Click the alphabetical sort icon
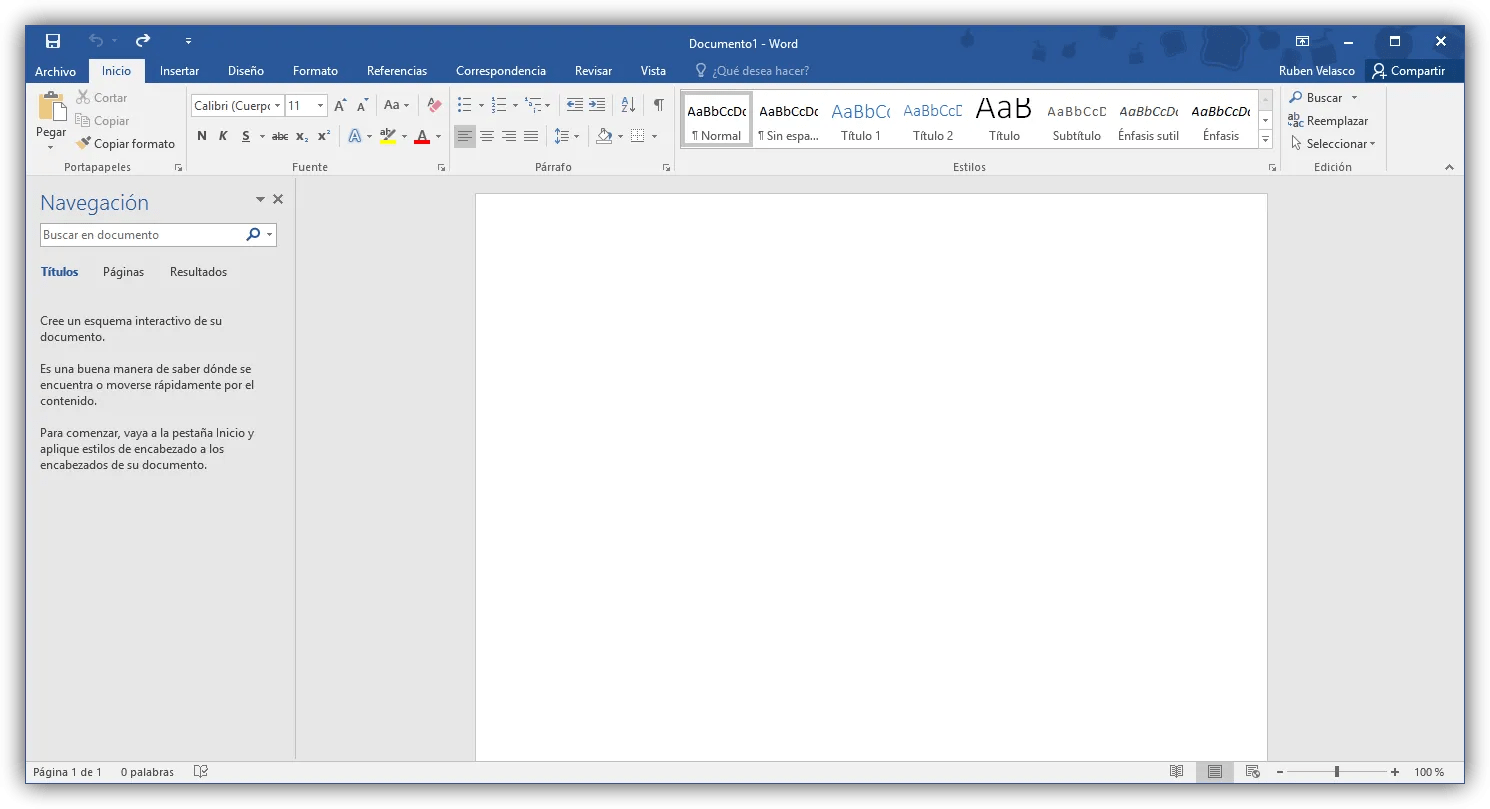This screenshot has height=809, width=1490. tap(628, 104)
